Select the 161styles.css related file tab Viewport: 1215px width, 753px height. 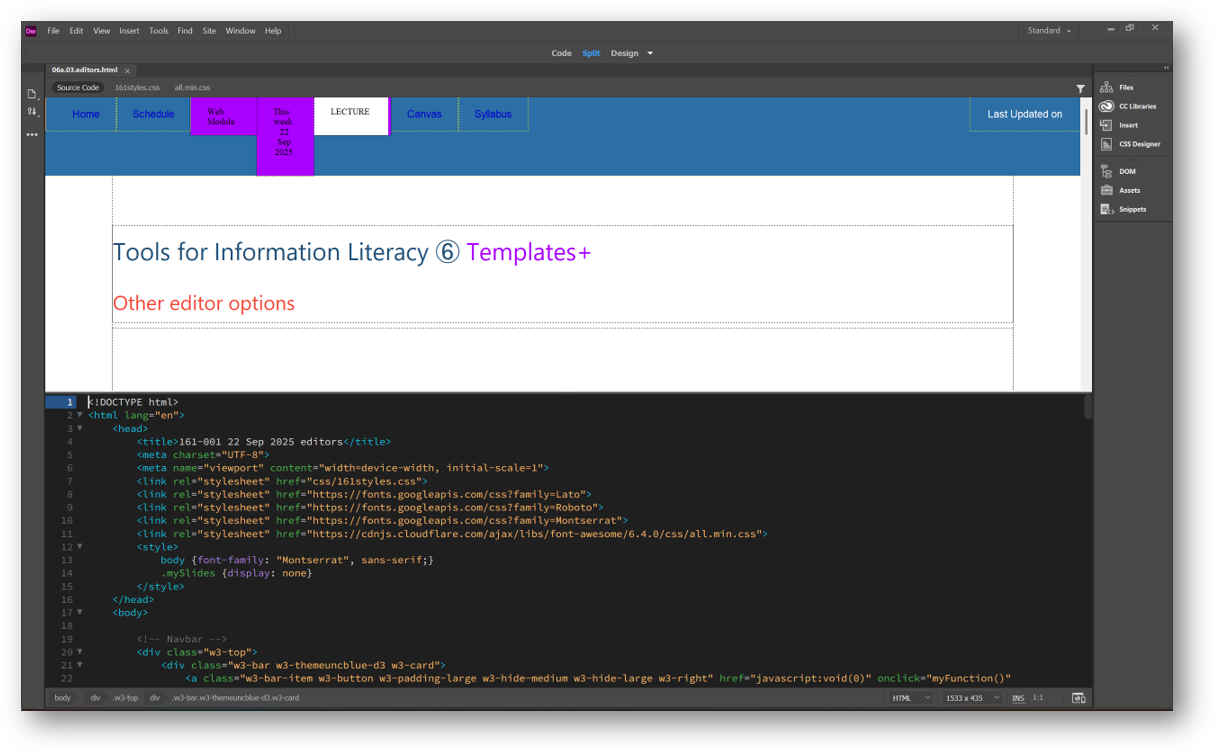click(x=137, y=87)
